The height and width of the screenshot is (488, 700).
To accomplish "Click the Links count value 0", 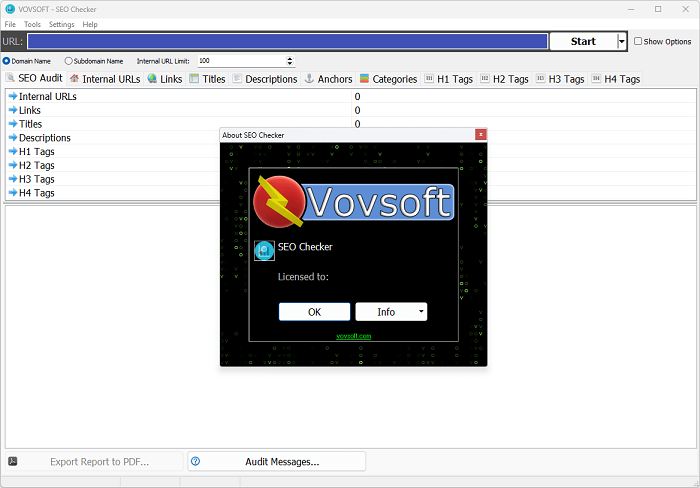I will coord(357,110).
